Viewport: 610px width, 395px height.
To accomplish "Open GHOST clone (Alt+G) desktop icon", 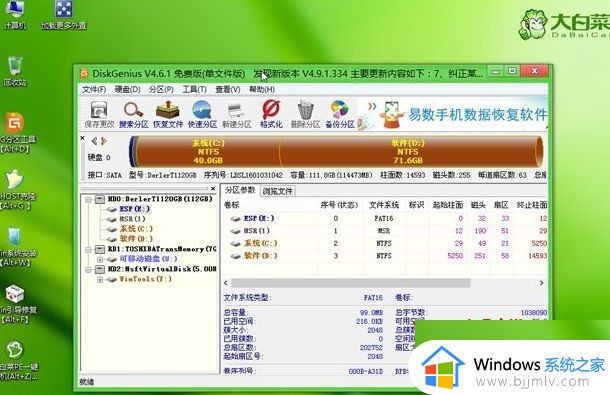I will coord(16,189).
